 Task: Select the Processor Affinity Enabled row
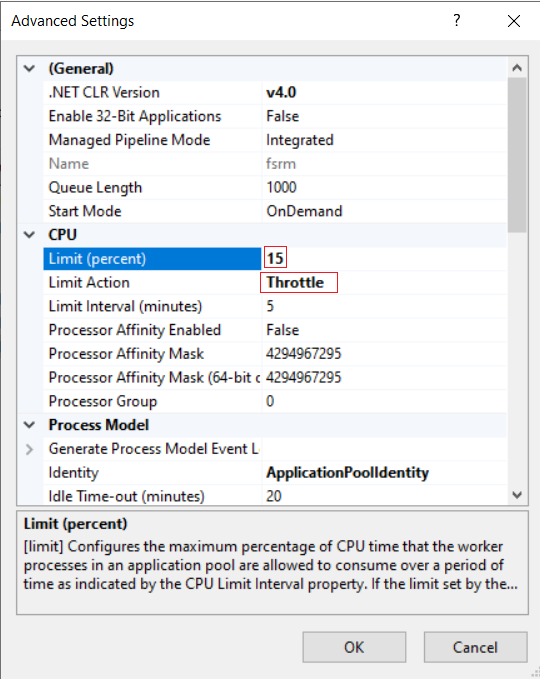(275, 330)
